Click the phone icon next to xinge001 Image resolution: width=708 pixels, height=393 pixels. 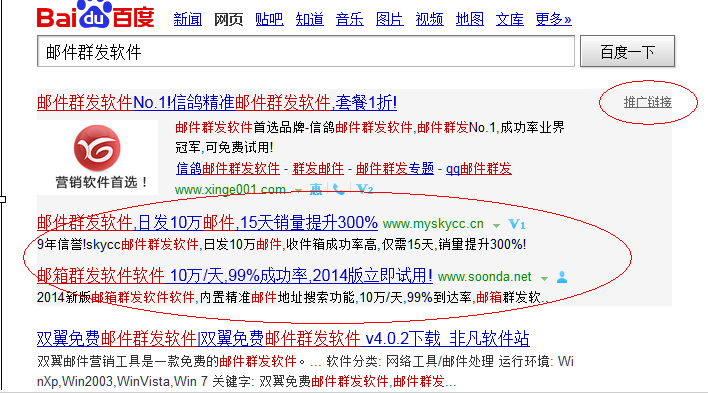[339, 189]
